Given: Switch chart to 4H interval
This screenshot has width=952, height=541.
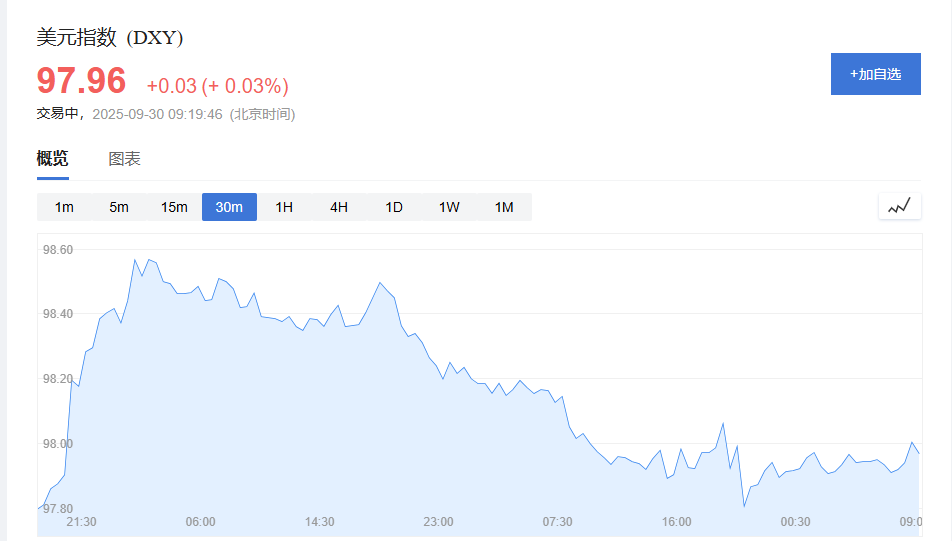Looking at the screenshot, I should 339,207.
